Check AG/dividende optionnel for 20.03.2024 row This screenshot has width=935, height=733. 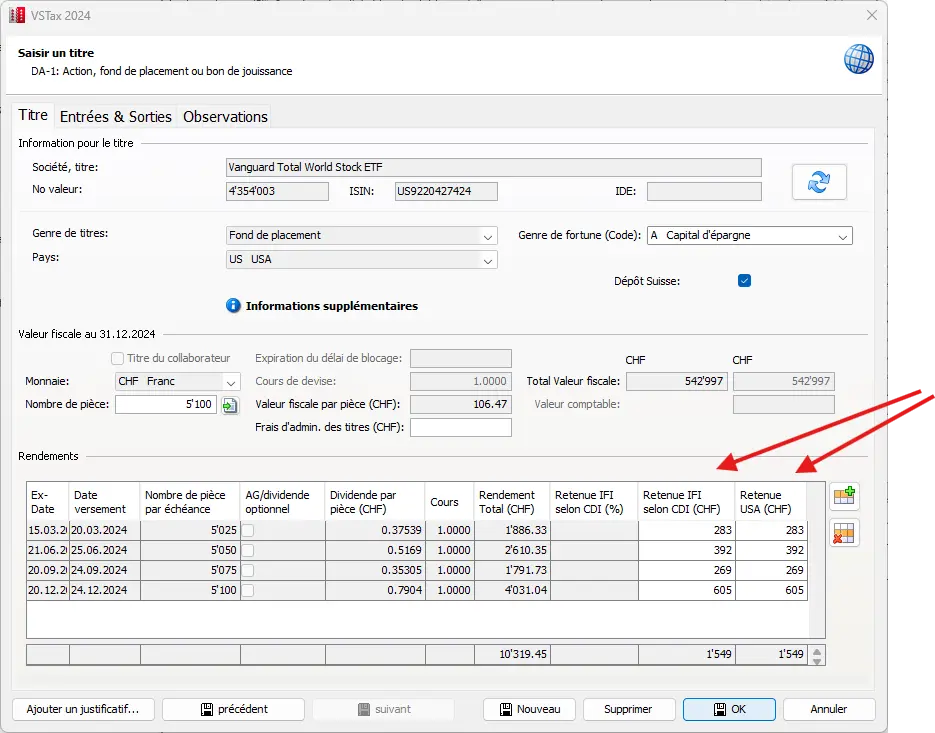pos(248,530)
